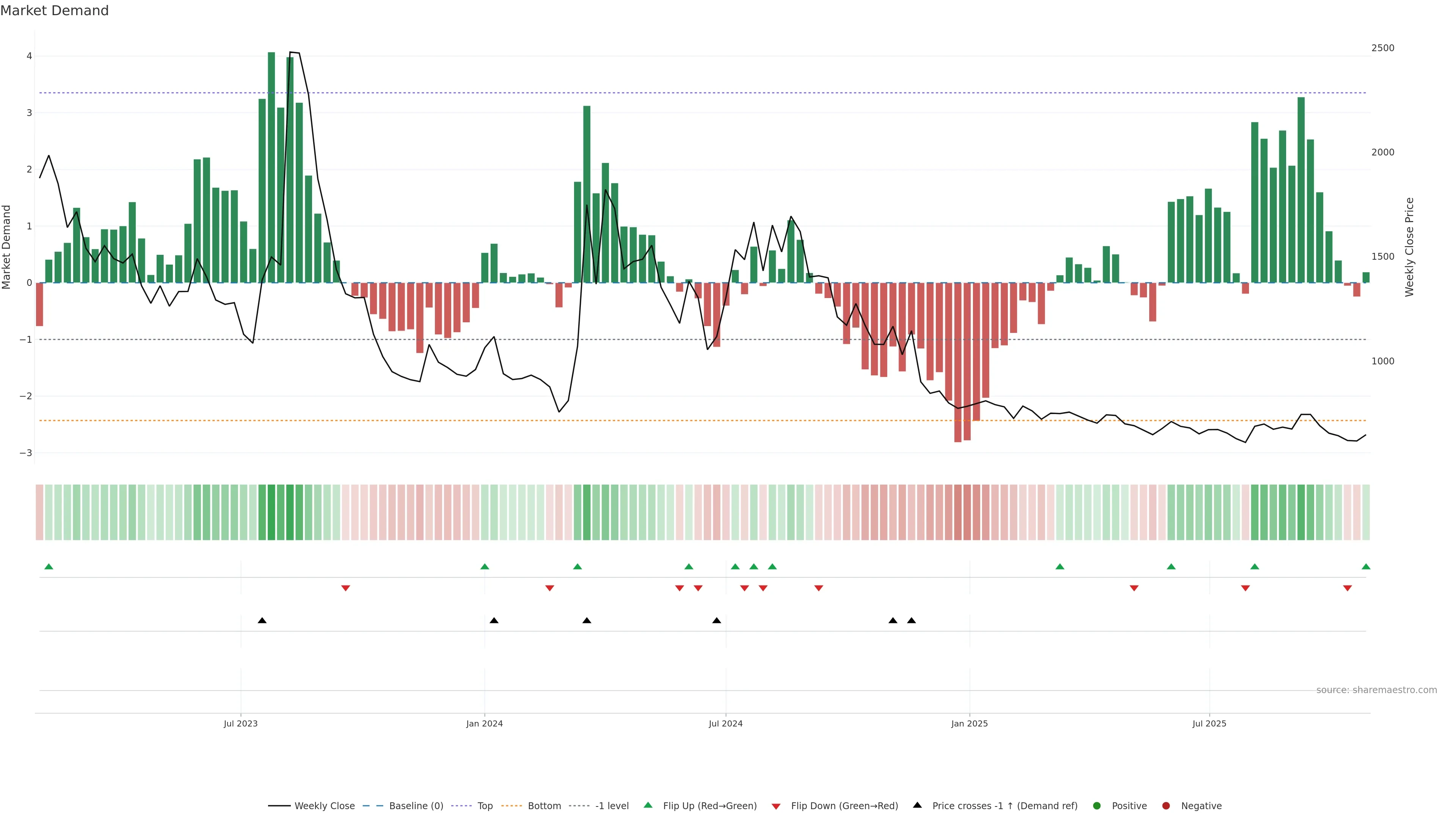Click the Weekly Close Price axis label

(x=1409, y=247)
